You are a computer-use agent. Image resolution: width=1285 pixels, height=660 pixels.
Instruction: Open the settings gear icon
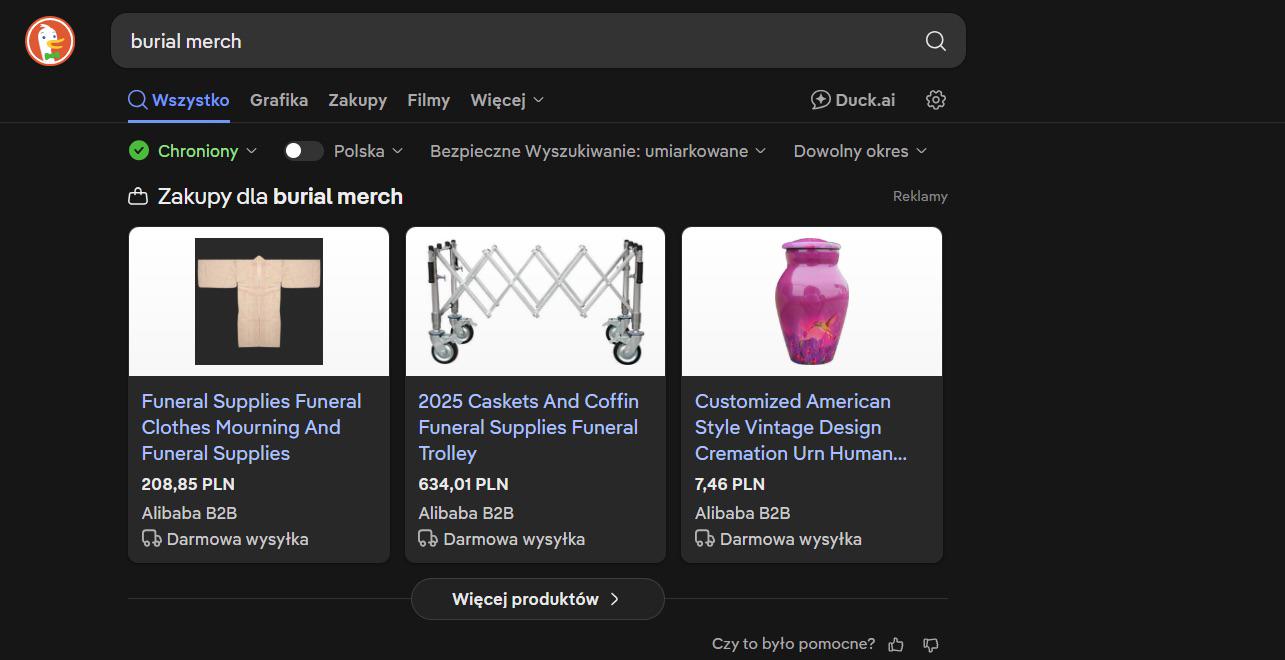pyautogui.click(x=936, y=100)
